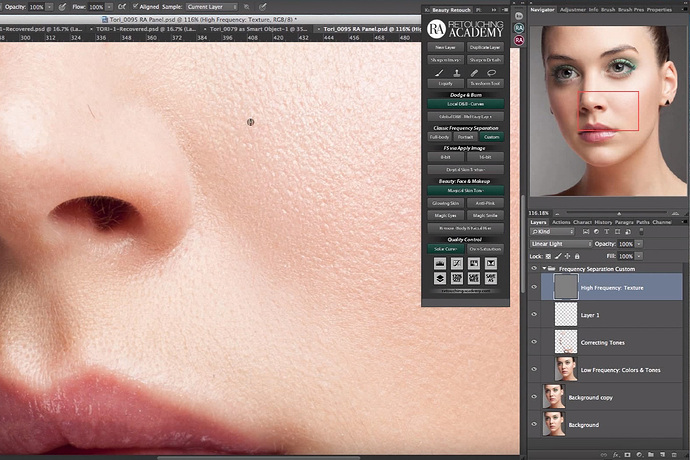Viewport: 690px width, 460px height.
Task: Click the healing bandage icon in RA panel
Action: coord(474,73)
